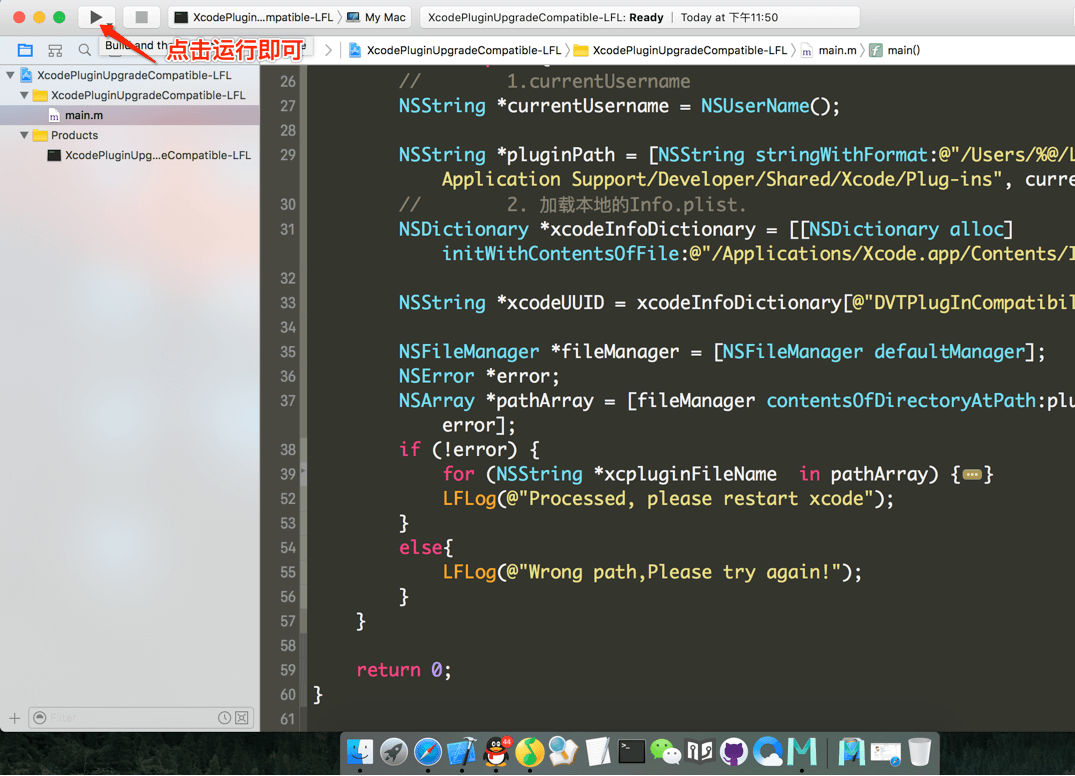This screenshot has width=1075, height=776.
Task: Choose the XcodePlugin...mpatible-LFL scheme
Action: coord(254,17)
